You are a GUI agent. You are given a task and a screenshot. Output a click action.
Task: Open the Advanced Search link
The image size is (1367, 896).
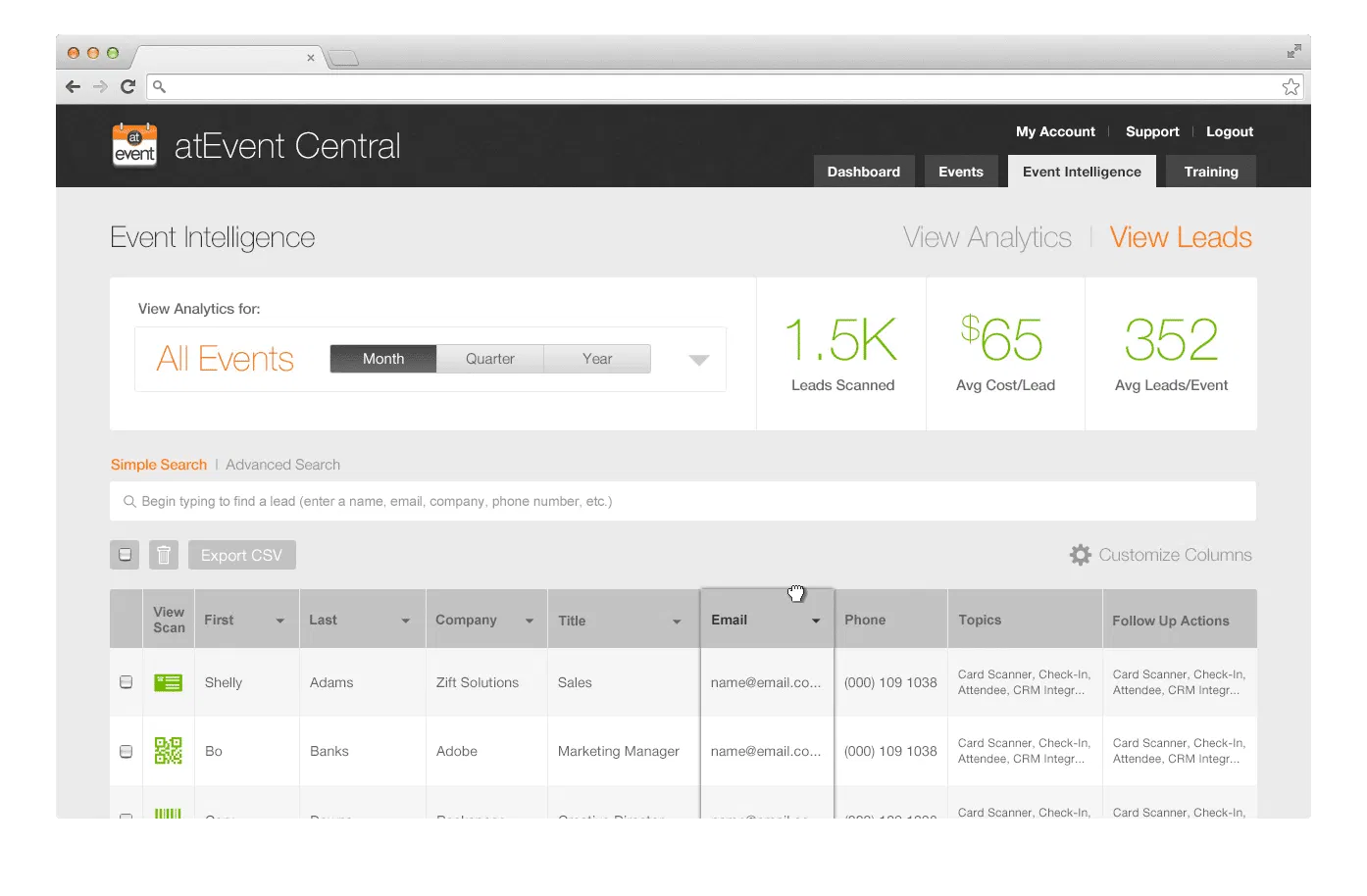pos(282,465)
